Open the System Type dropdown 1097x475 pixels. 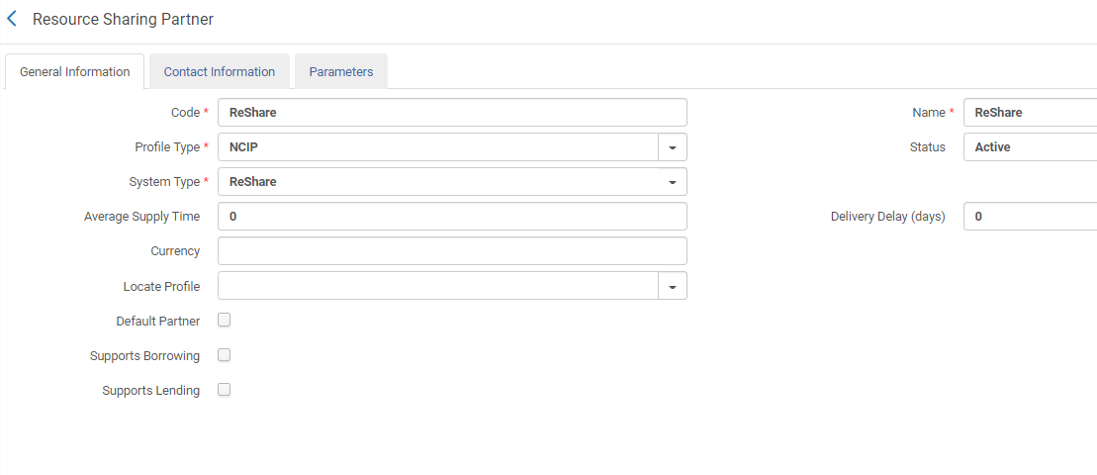[452, 182]
